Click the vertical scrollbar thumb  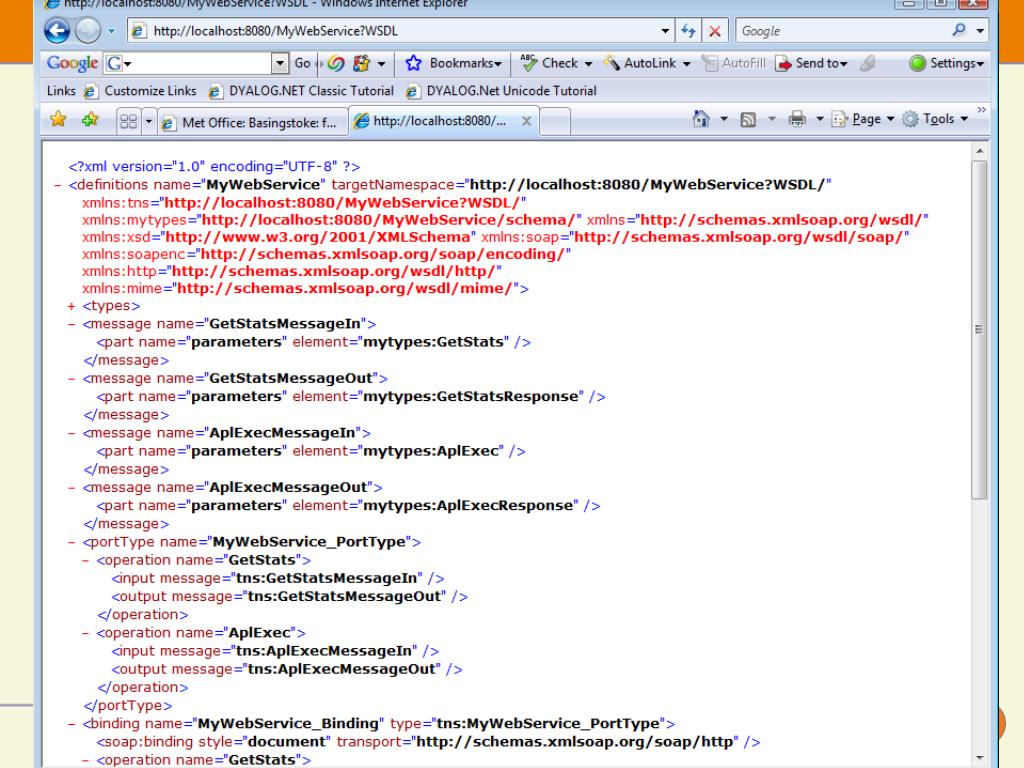coord(980,330)
